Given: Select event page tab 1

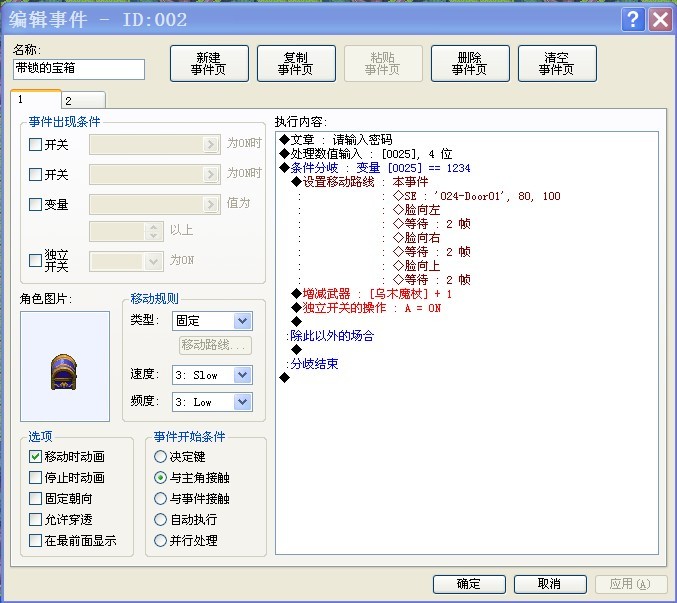Looking at the screenshot, I should (36, 99).
